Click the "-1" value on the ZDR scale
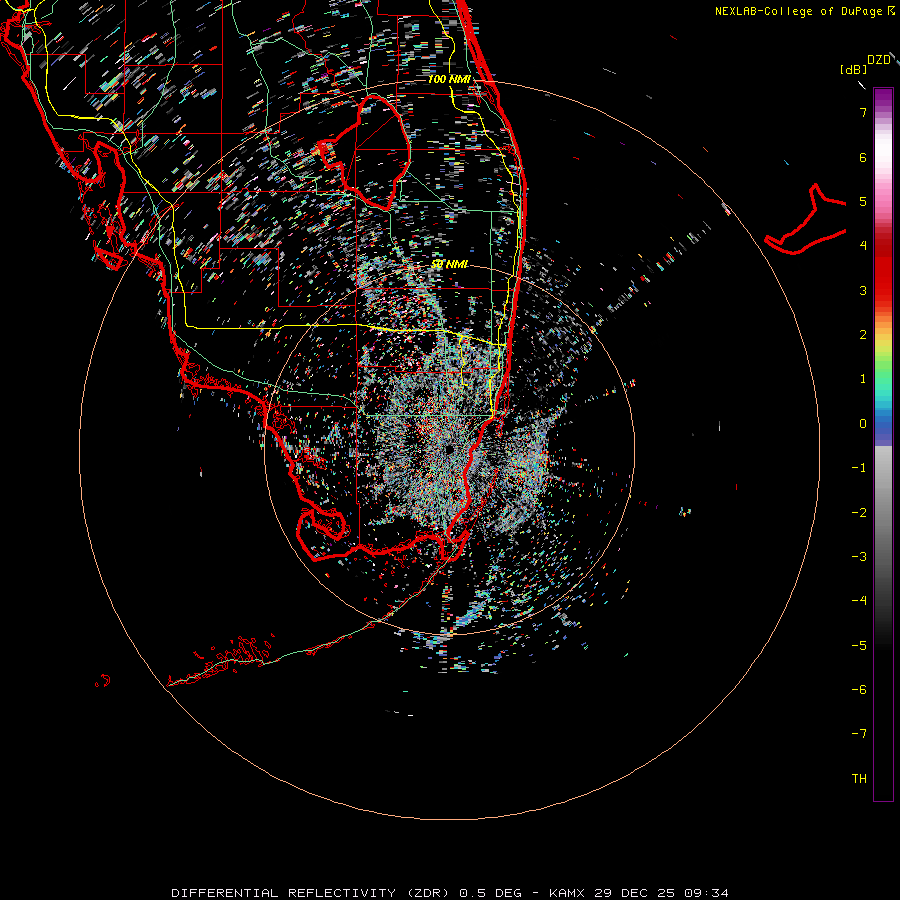 click(859, 468)
